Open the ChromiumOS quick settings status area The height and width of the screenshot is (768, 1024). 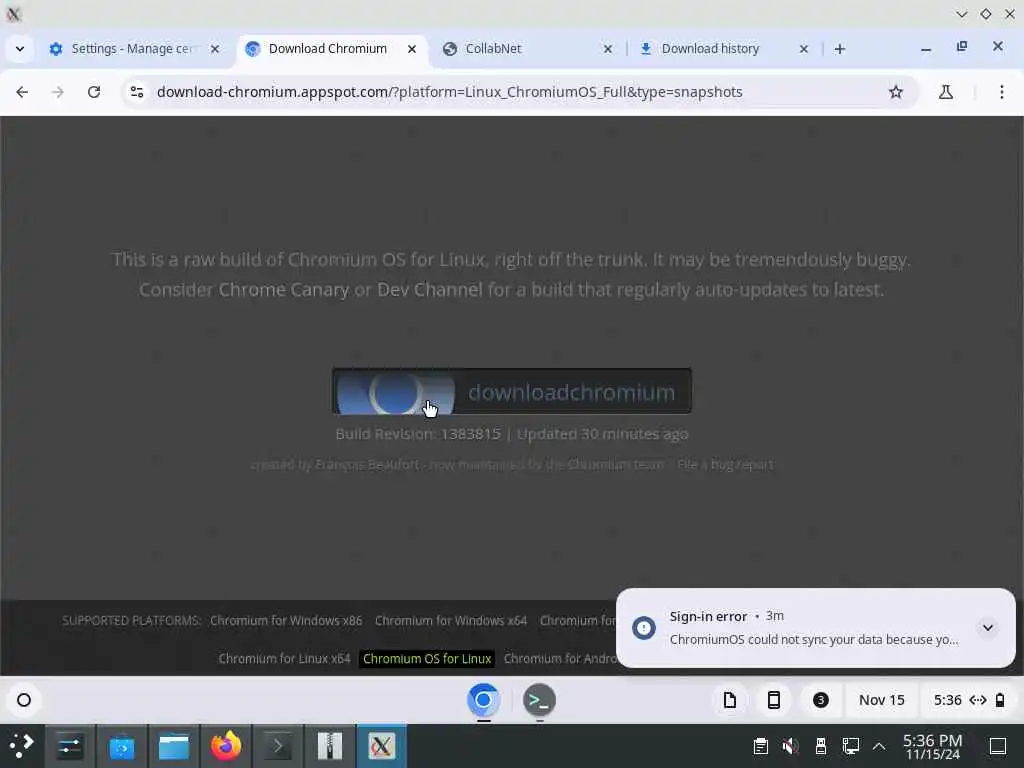click(968, 700)
